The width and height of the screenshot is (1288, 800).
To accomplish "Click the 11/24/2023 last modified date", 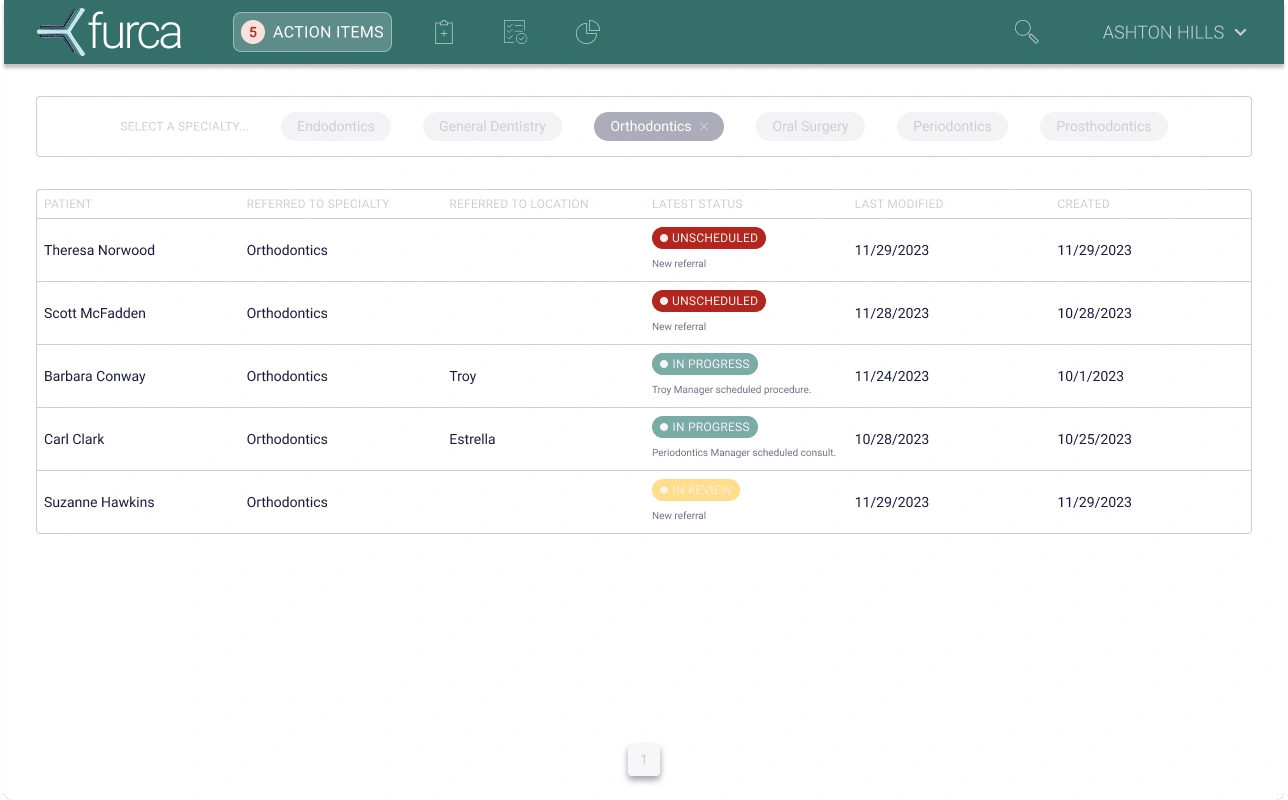I will click(892, 376).
